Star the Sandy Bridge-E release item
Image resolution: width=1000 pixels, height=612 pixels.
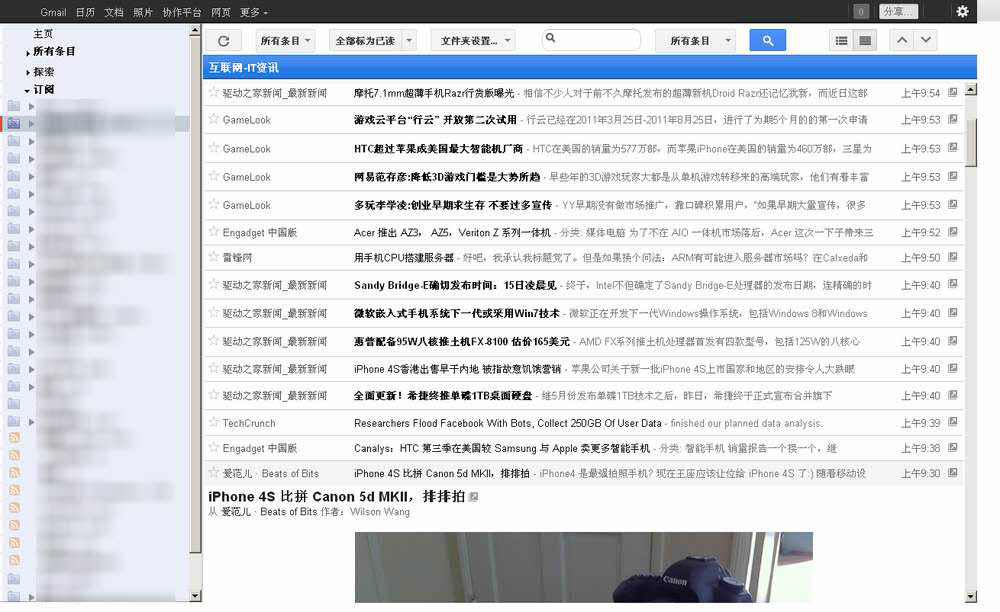[x=212, y=286]
